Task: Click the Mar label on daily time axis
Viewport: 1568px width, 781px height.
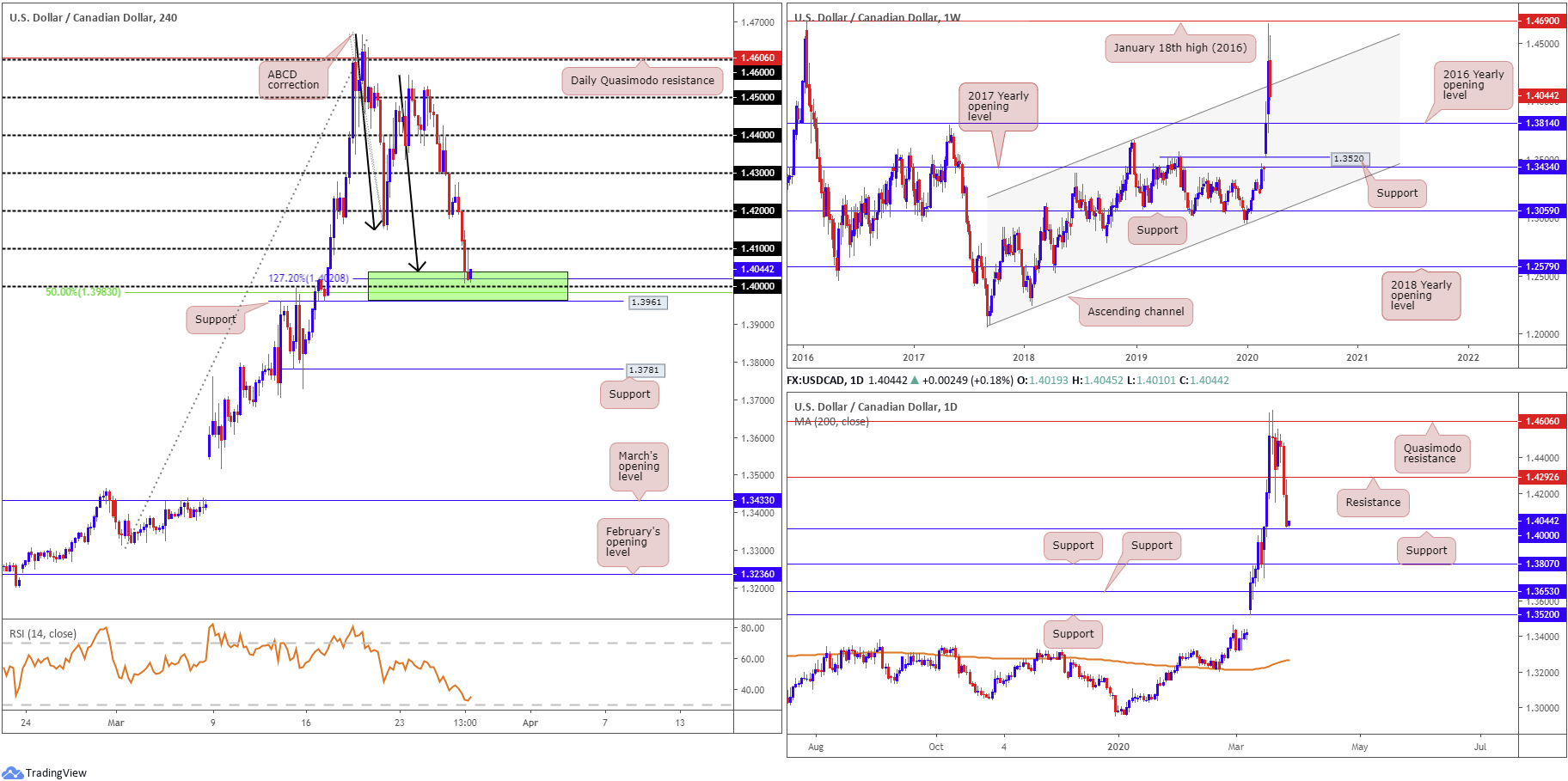Action: click(1235, 747)
